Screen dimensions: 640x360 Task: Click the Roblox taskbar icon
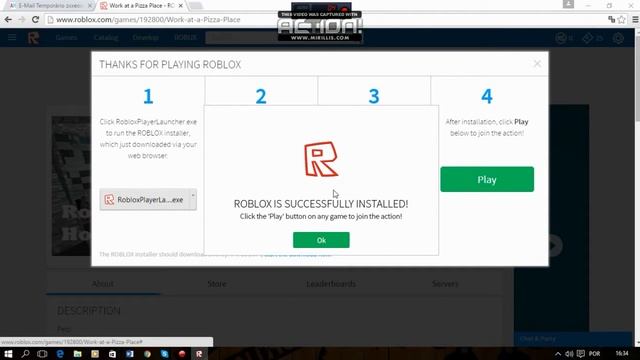point(199,353)
